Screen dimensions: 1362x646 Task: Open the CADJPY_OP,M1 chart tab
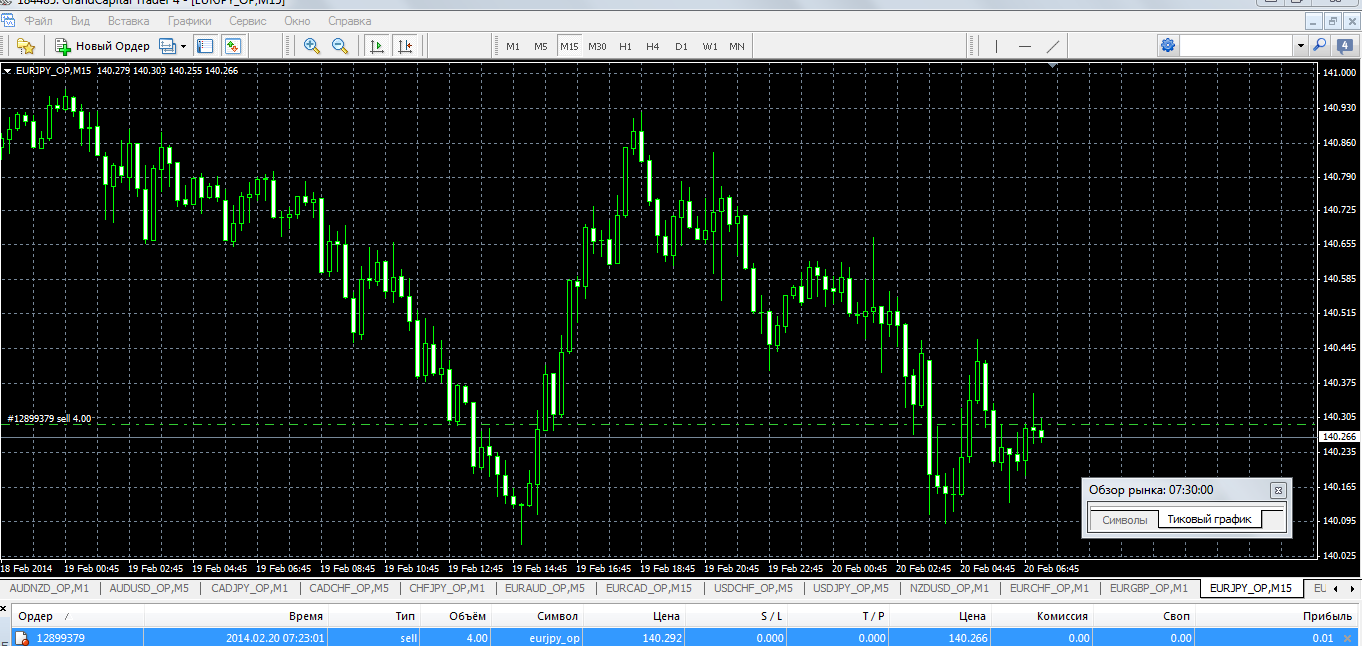[249, 588]
